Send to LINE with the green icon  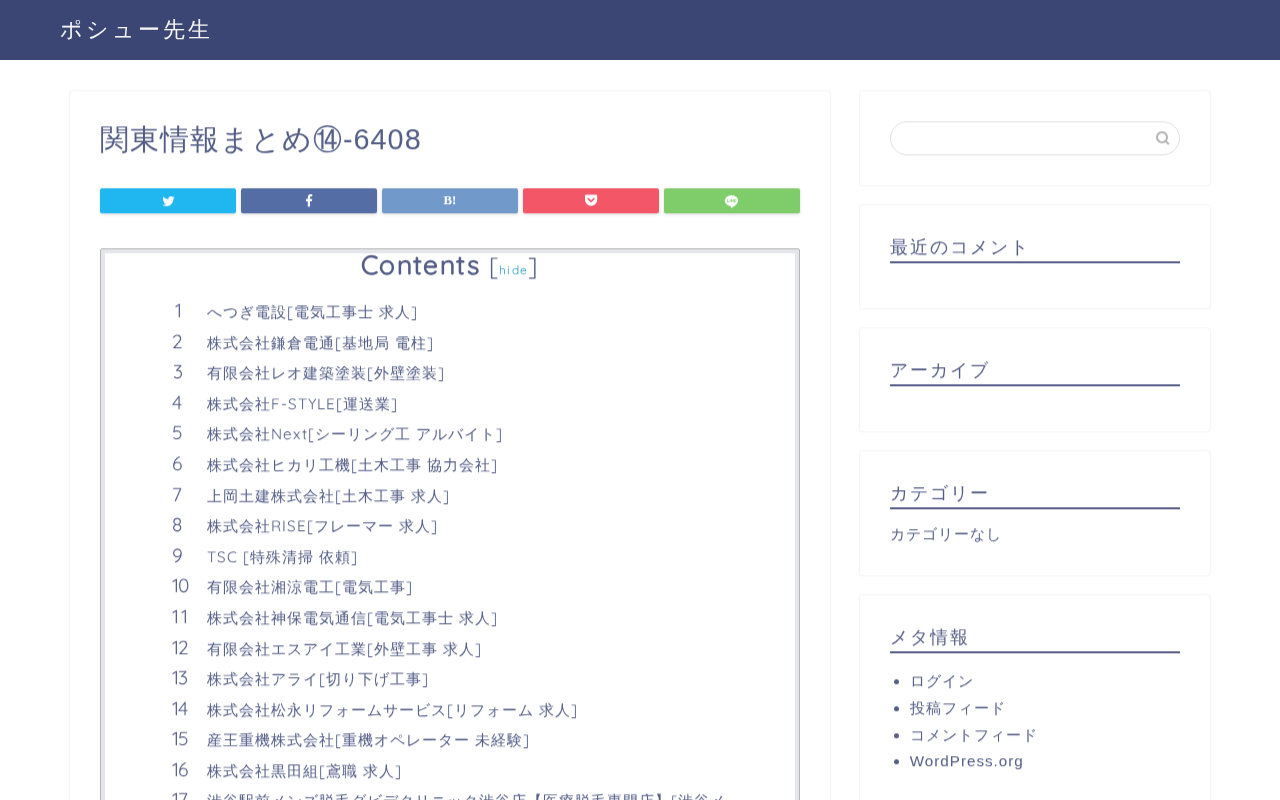coord(732,201)
